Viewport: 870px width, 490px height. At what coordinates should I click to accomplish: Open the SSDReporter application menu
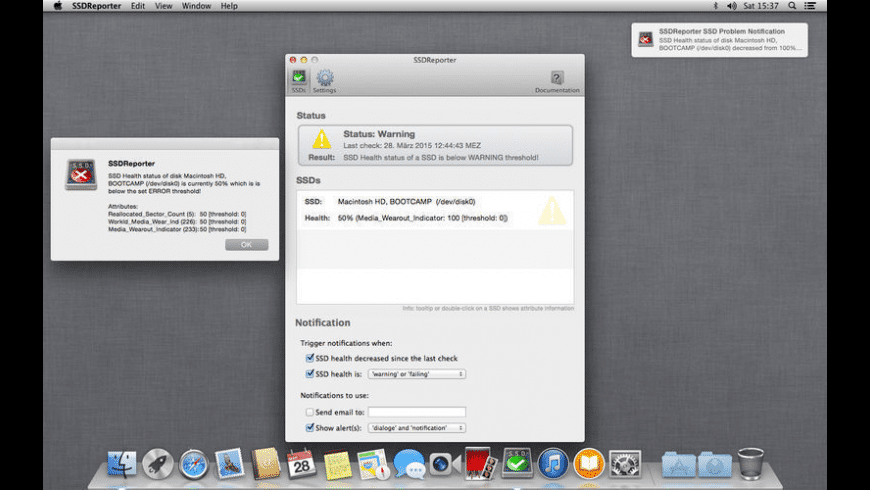(x=97, y=6)
